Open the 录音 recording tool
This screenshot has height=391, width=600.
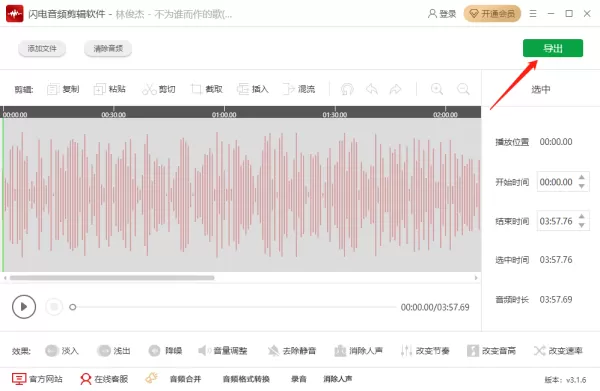pyautogui.click(x=298, y=379)
